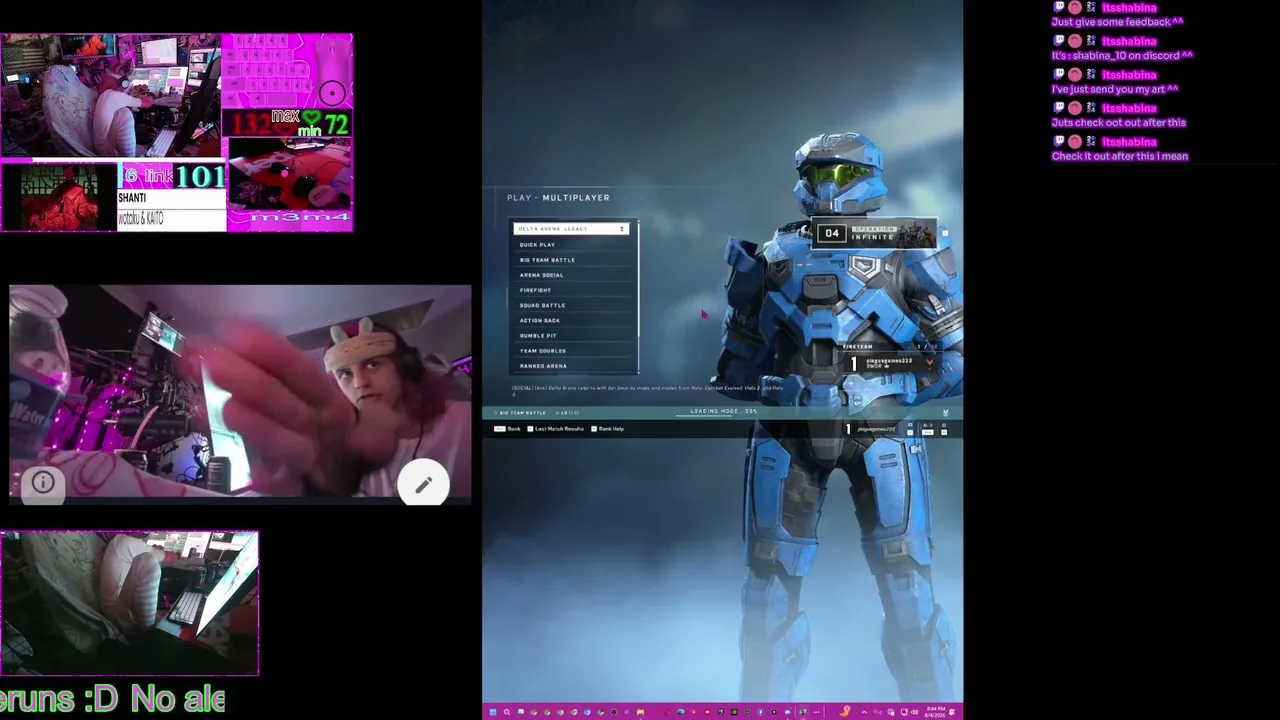The width and height of the screenshot is (1280, 720).
Task: Click the chat message "Juts check oot out after this"
Action: [1119, 123]
